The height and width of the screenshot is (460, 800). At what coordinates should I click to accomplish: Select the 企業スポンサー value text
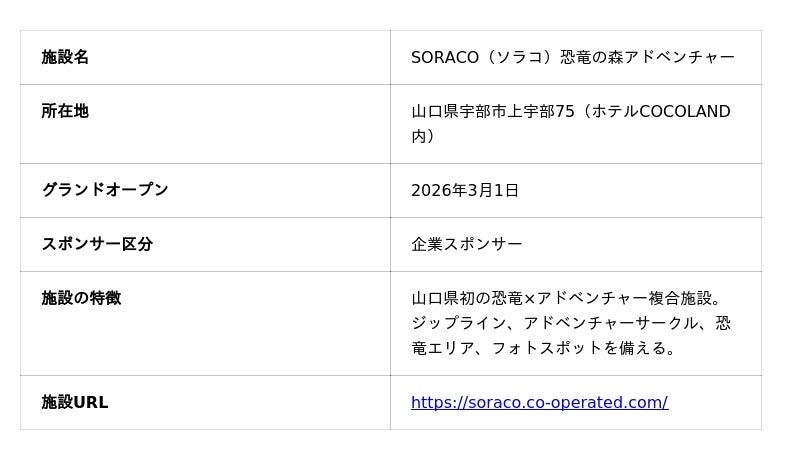click(467, 244)
